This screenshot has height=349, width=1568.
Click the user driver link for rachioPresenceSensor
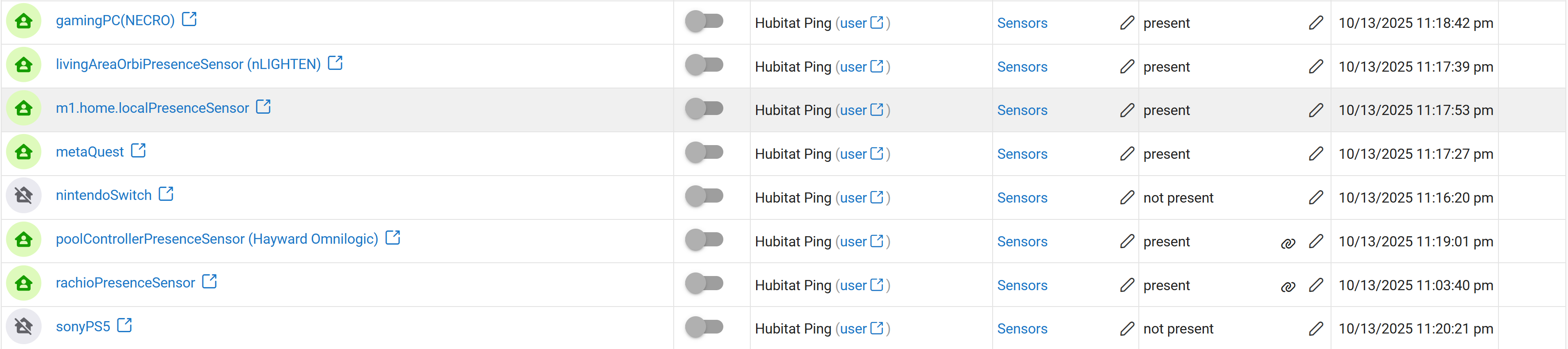click(853, 286)
